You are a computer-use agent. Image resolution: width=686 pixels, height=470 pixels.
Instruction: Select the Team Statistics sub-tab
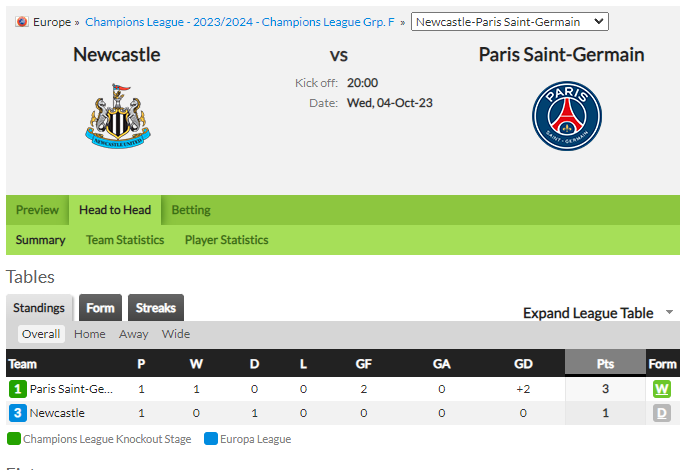(x=125, y=240)
